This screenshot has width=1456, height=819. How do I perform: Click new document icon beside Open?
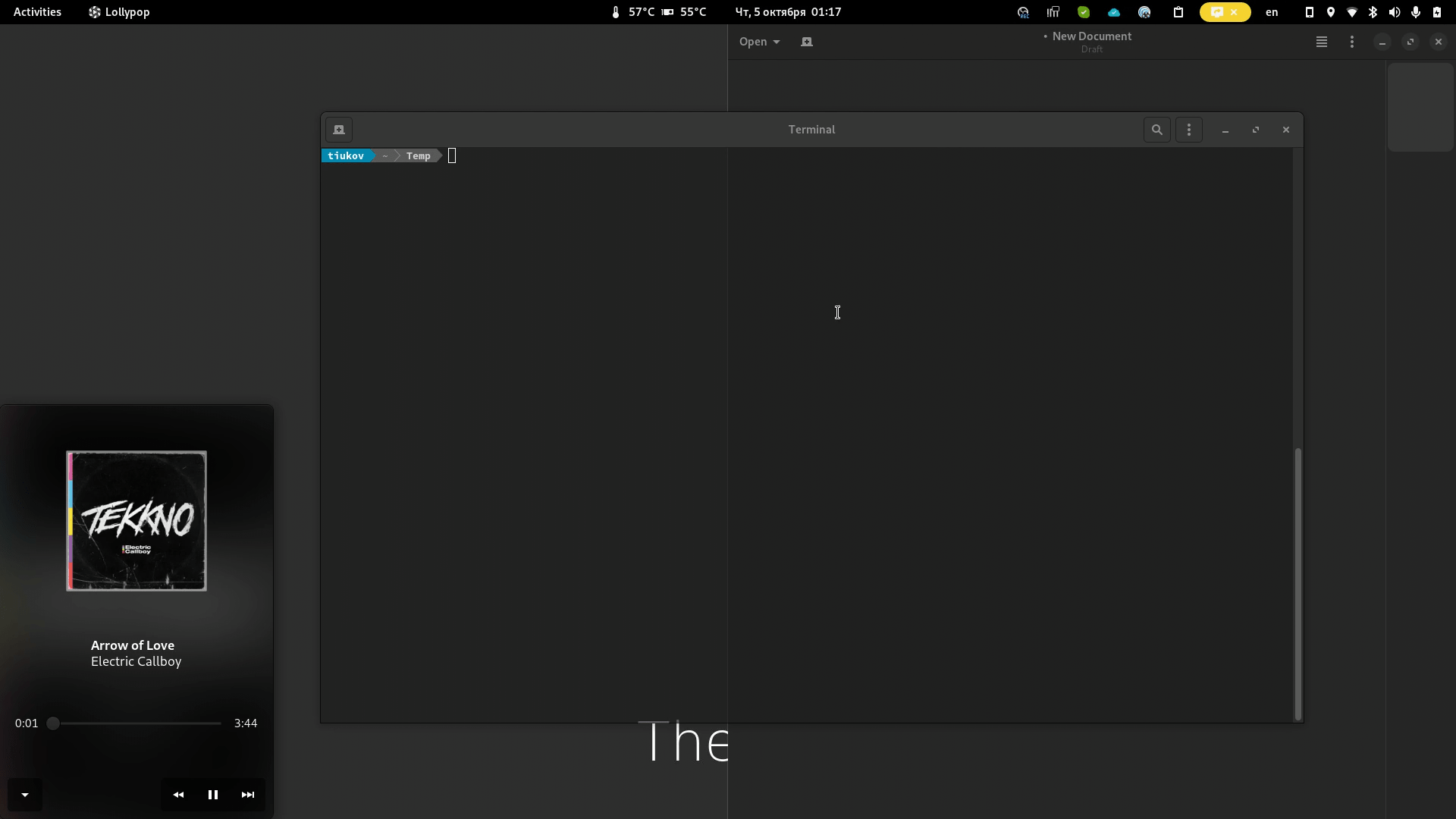(x=806, y=42)
